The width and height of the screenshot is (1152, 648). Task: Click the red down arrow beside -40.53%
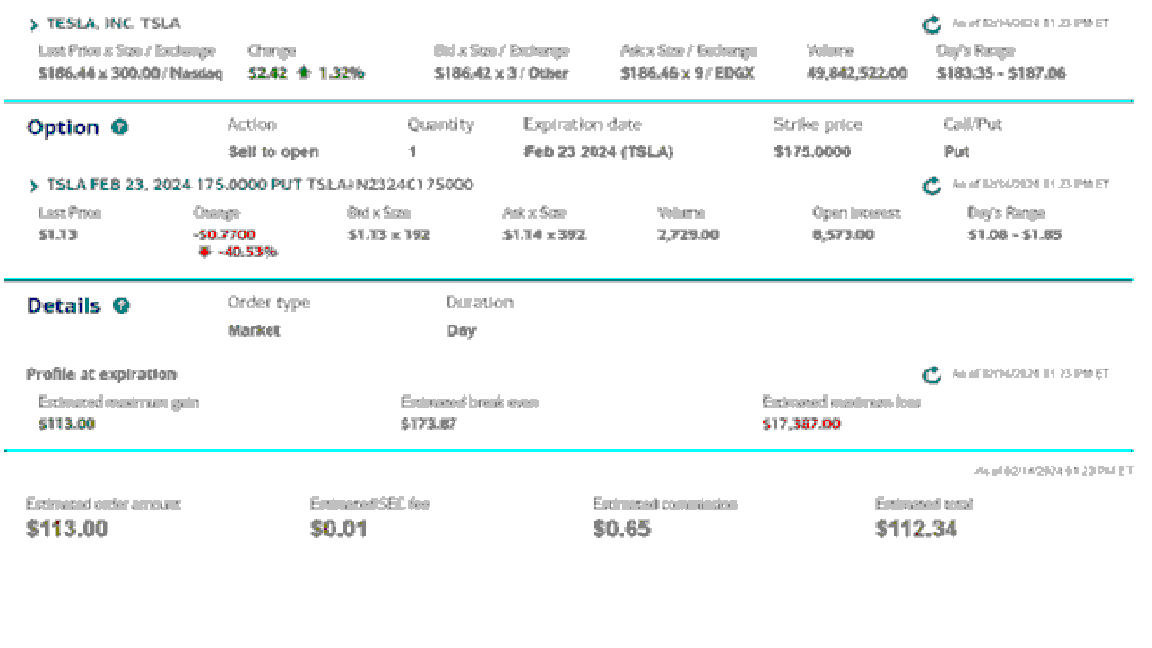[204, 252]
